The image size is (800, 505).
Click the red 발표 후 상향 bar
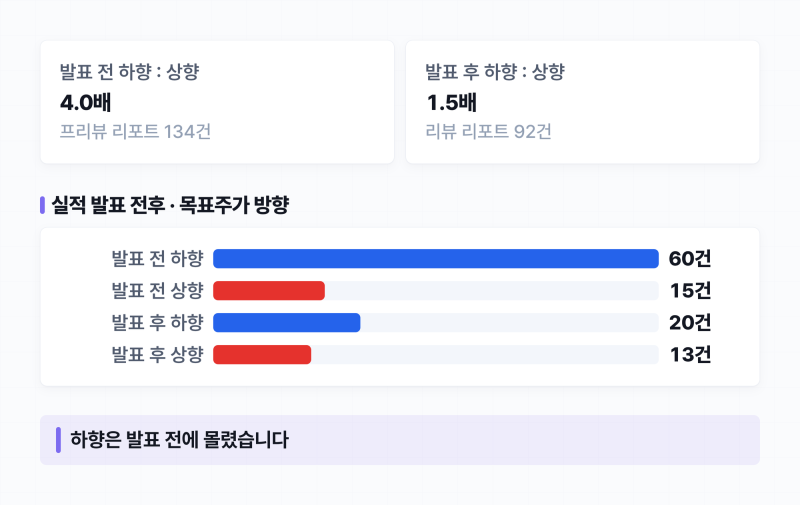click(x=262, y=355)
